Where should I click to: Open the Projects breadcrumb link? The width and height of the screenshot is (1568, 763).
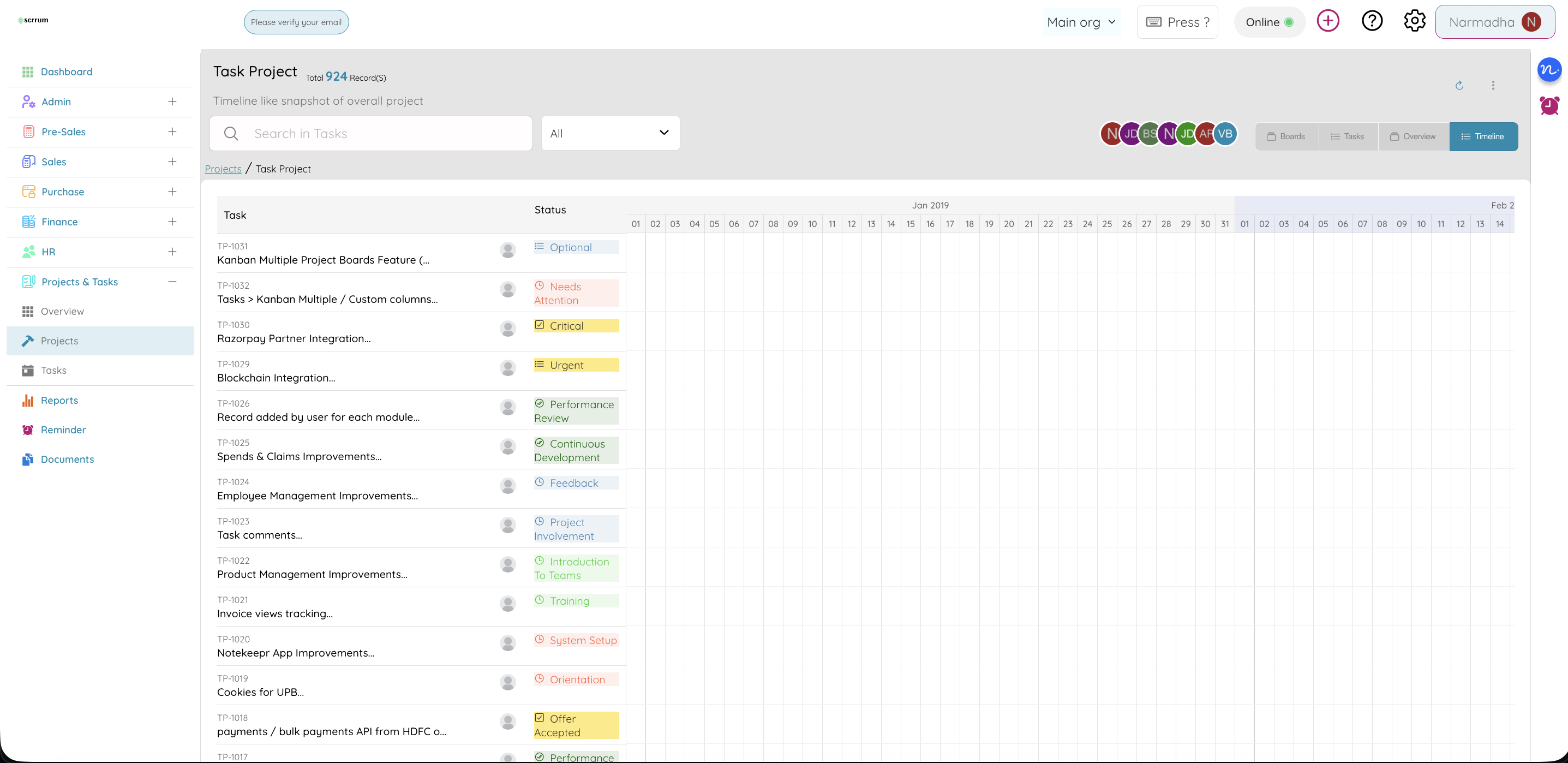click(x=222, y=169)
